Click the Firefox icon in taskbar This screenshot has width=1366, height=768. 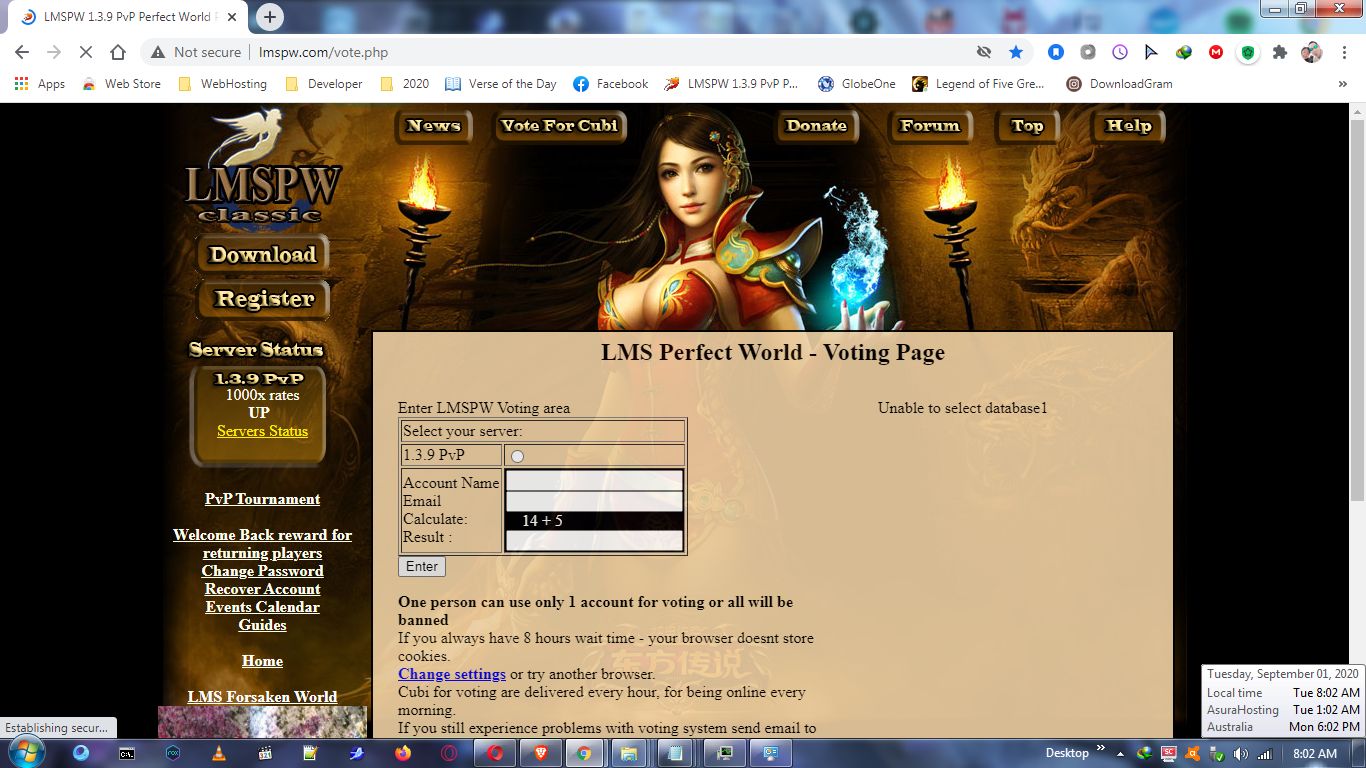[403, 753]
